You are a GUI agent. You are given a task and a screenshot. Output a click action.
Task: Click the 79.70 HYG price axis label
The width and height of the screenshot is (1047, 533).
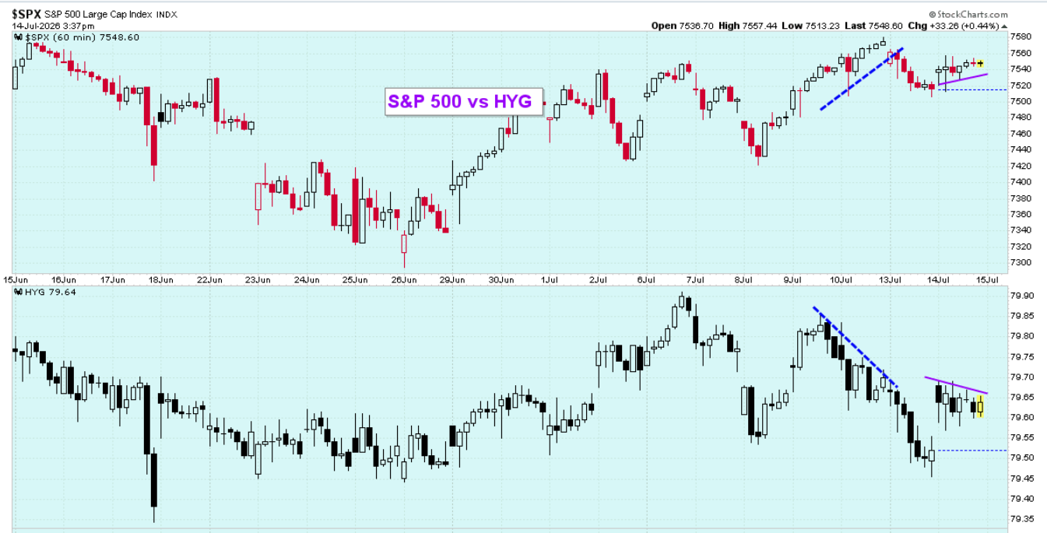(1020, 377)
